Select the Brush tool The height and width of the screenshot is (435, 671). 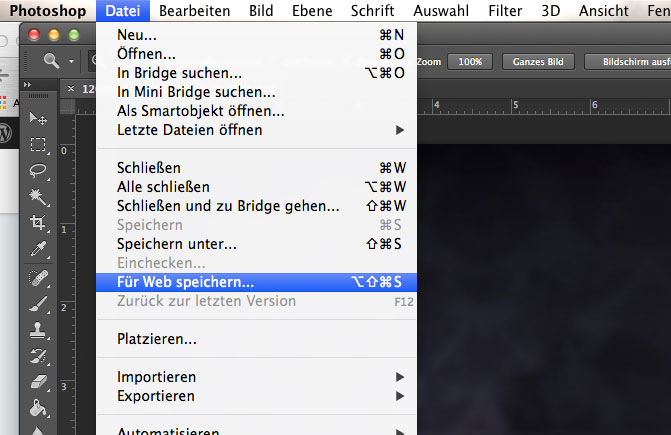coord(38,304)
